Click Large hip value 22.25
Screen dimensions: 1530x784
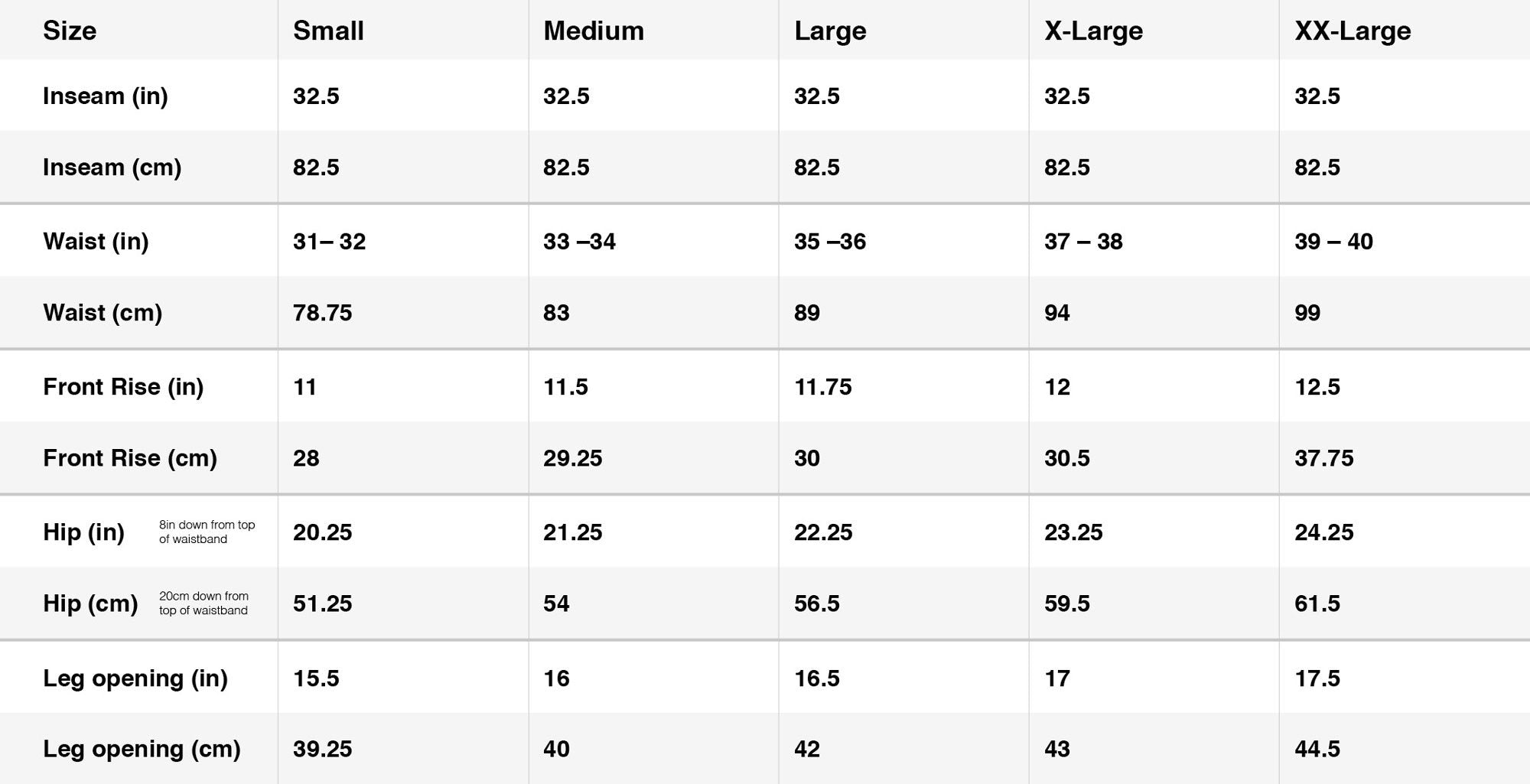(x=823, y=532)
